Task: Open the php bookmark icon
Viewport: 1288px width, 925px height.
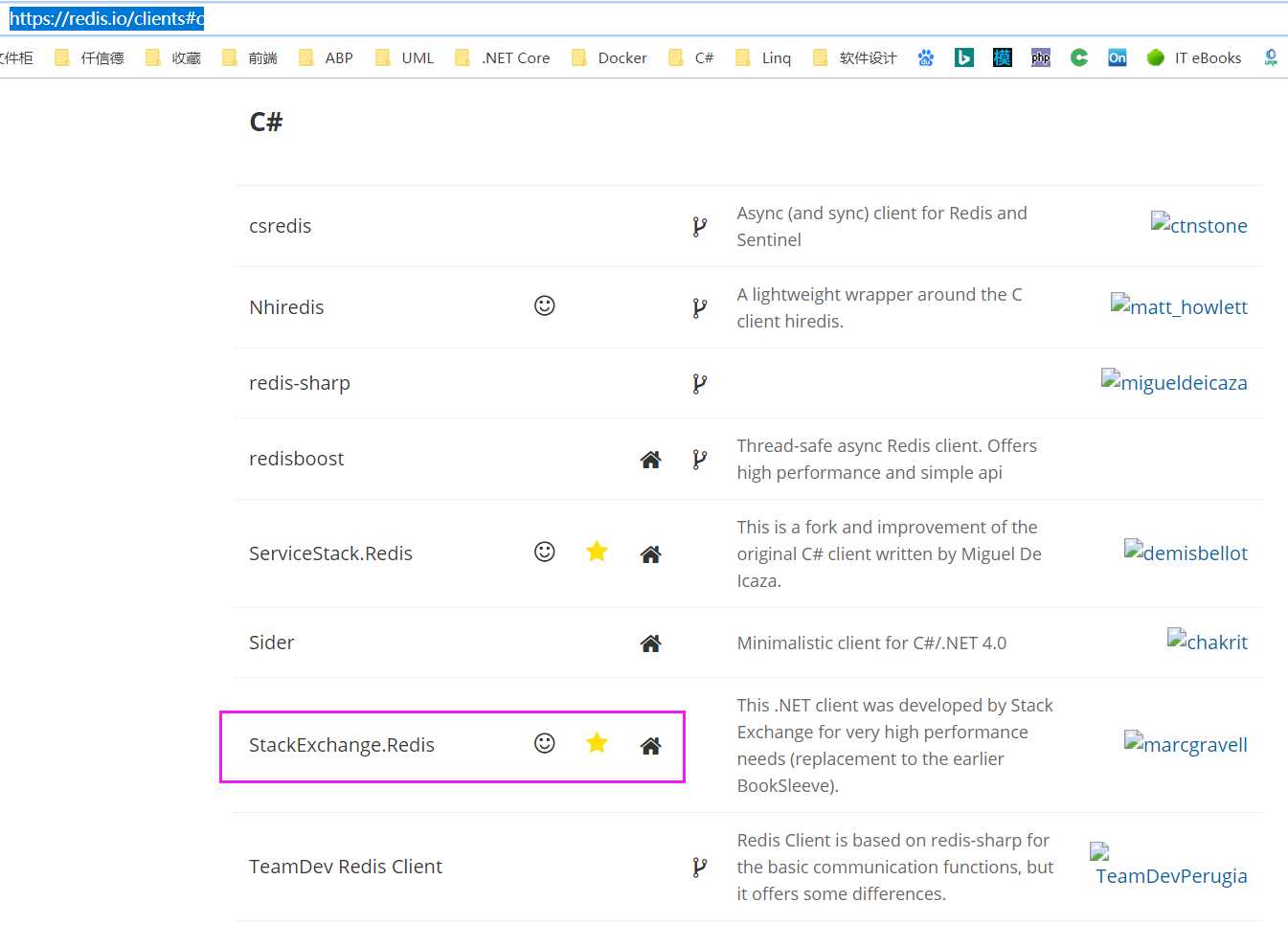Action: click(1041, 57)
